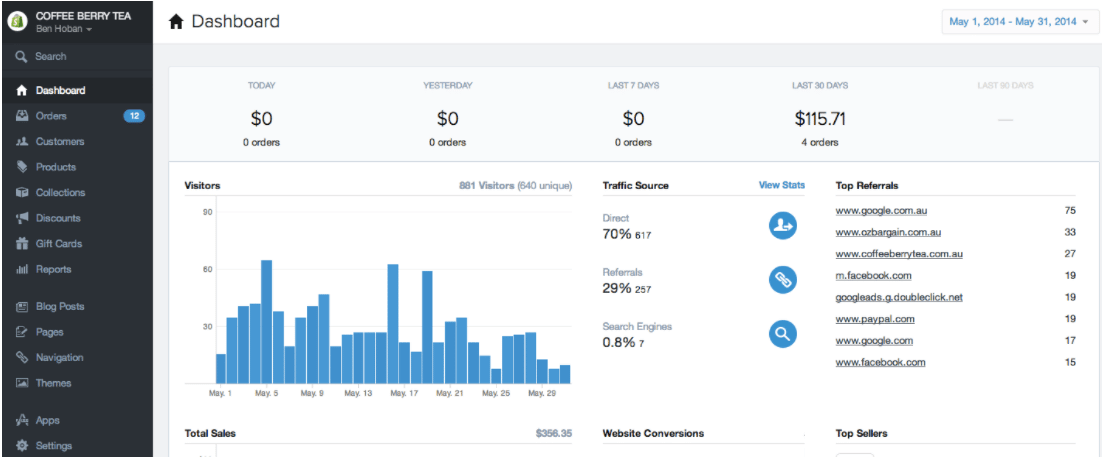Click the Last 30 Days sales summary
This screenshot has width=1102, height=460.
[819, 118]
